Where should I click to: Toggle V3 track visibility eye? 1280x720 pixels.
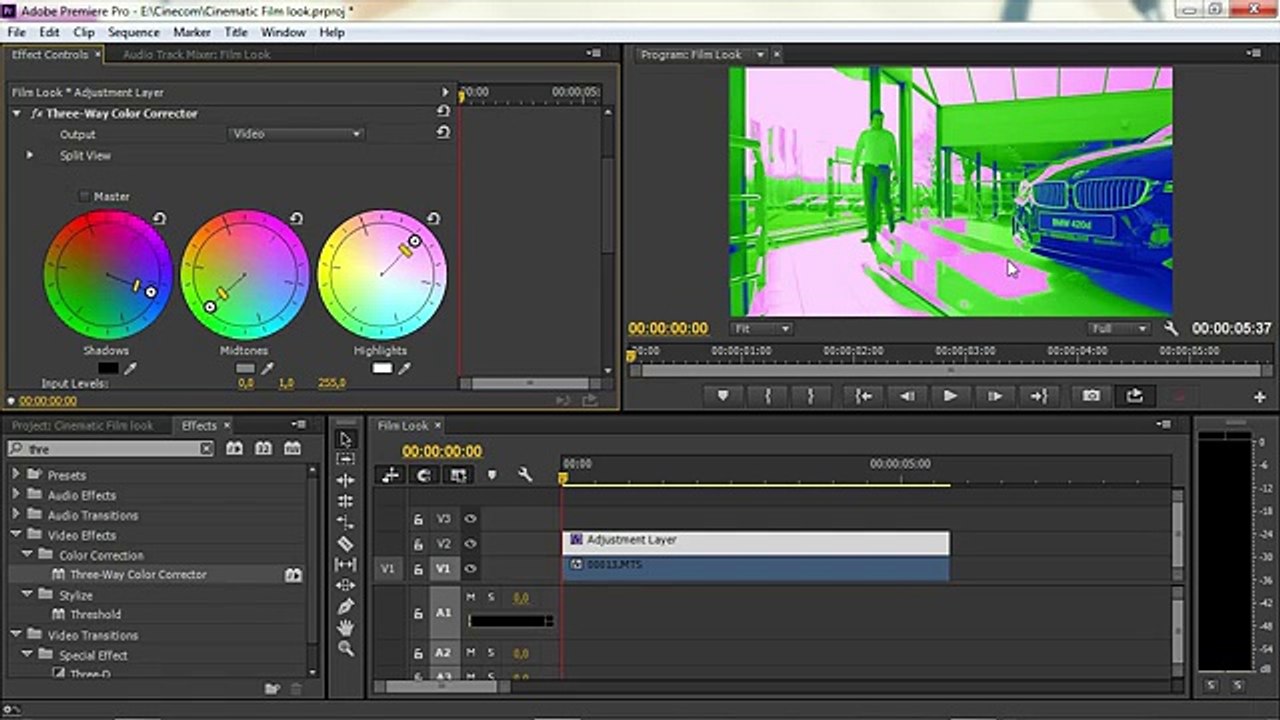pos(470,519)
